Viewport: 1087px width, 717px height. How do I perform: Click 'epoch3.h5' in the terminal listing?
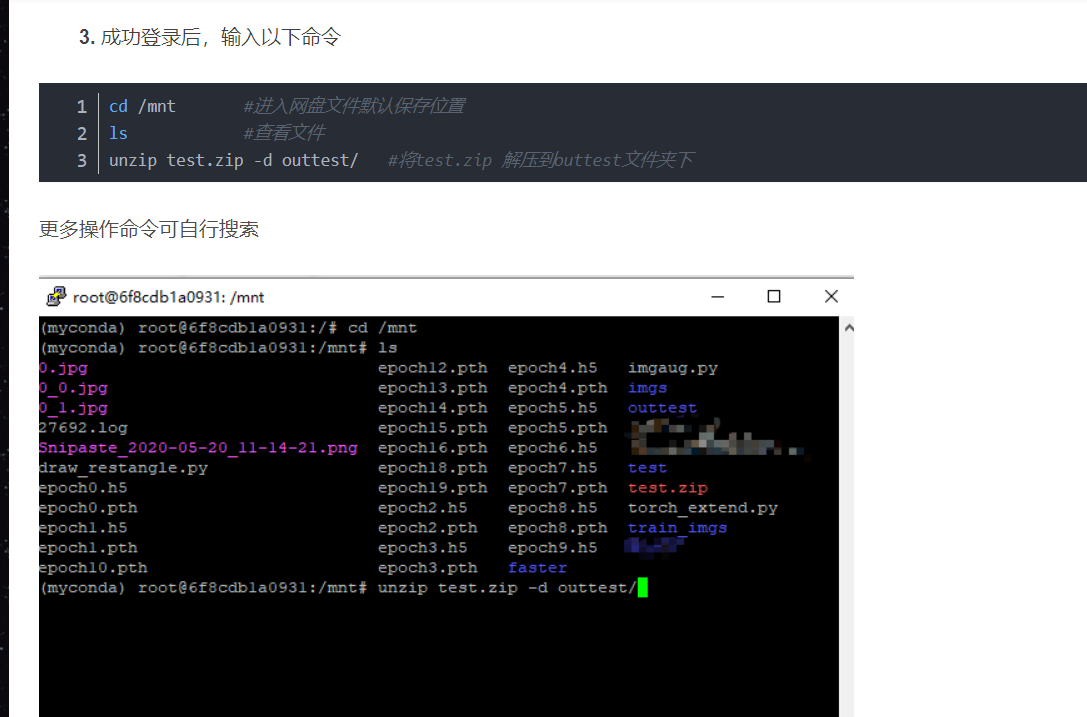point(423,548)
